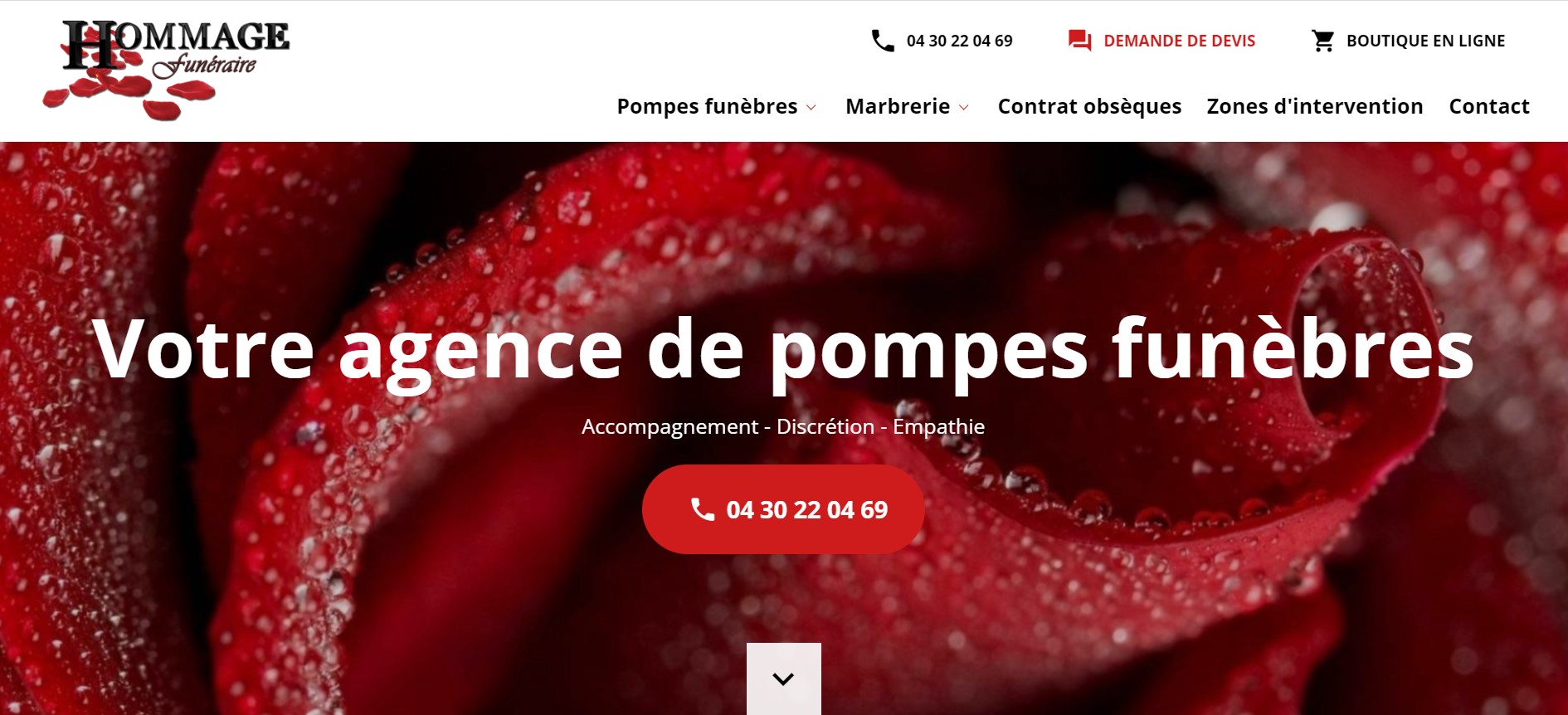Screen dimensions: 1568x715
Task: Open the Demande de devis link
Action: pos(1179,41)
